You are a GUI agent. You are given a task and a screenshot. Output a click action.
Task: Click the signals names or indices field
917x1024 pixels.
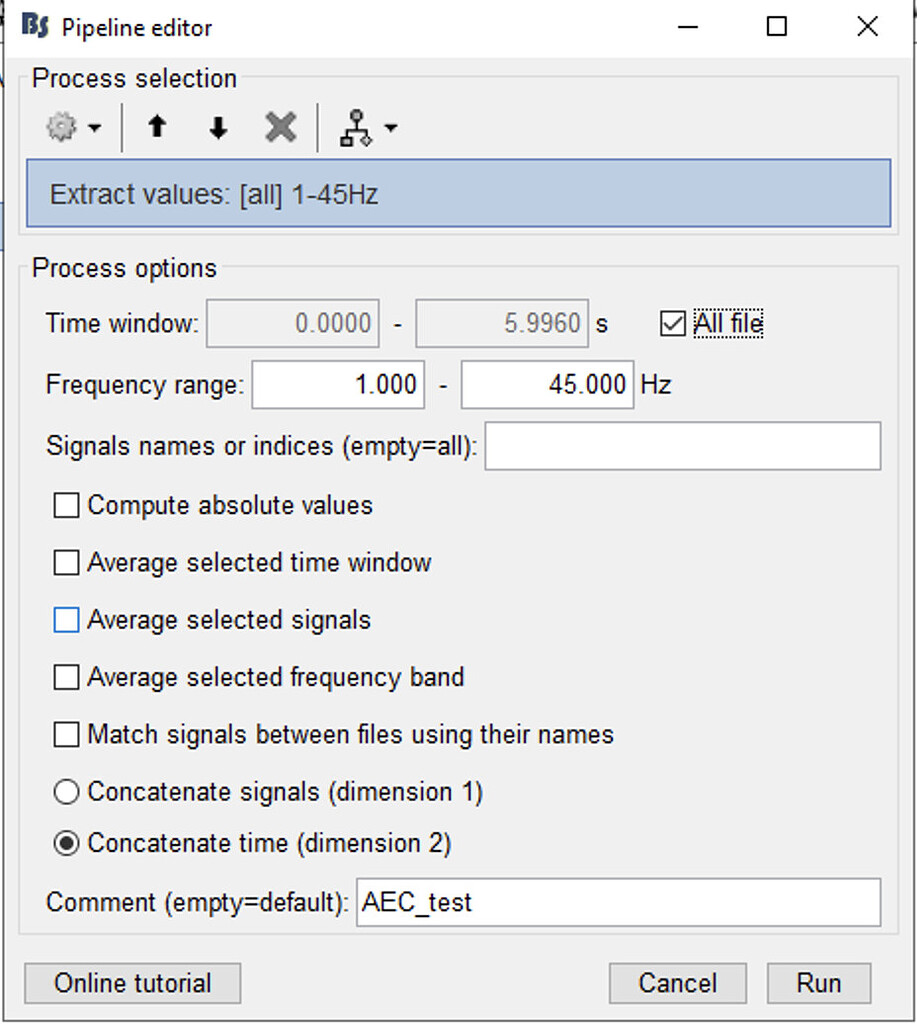coord(683,446)
